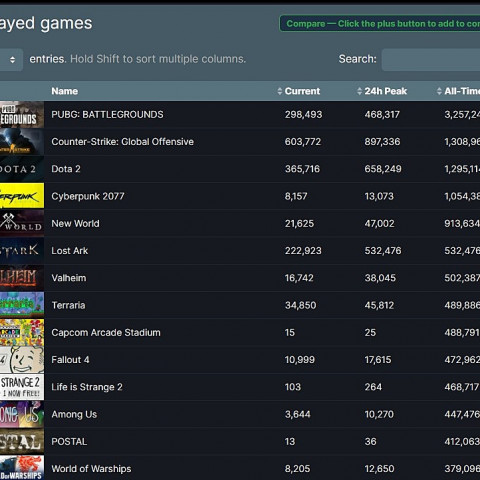
Task: Select the Valheim name link
Action: [69, 278]
